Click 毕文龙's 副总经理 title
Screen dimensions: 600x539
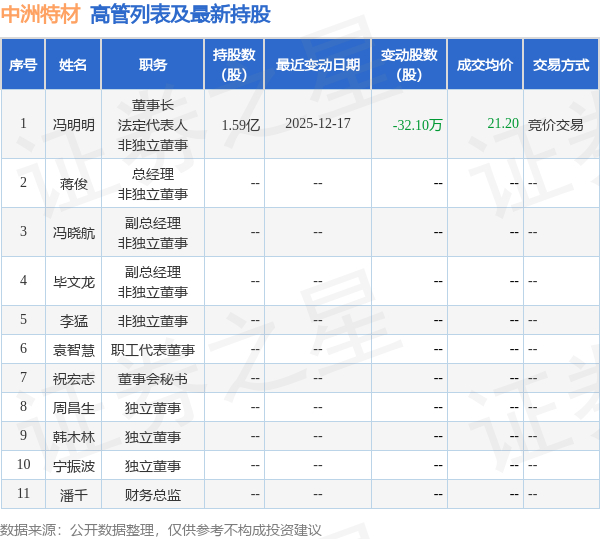coord(153,272)
